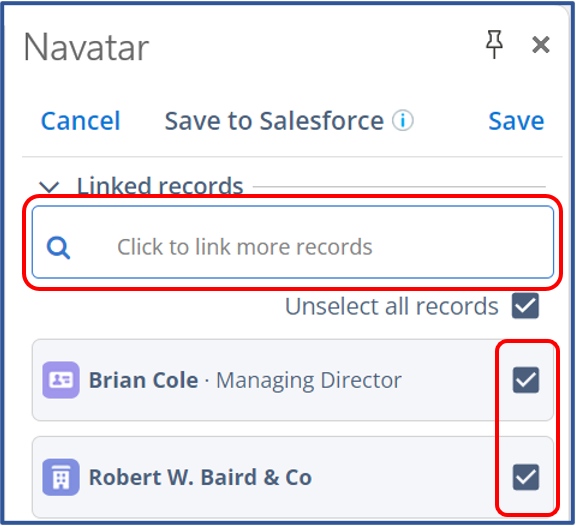Uncheck the Robert W. Baird & Co checkbox
Screen dimensions: 576x526
click(x=526, y=477)
